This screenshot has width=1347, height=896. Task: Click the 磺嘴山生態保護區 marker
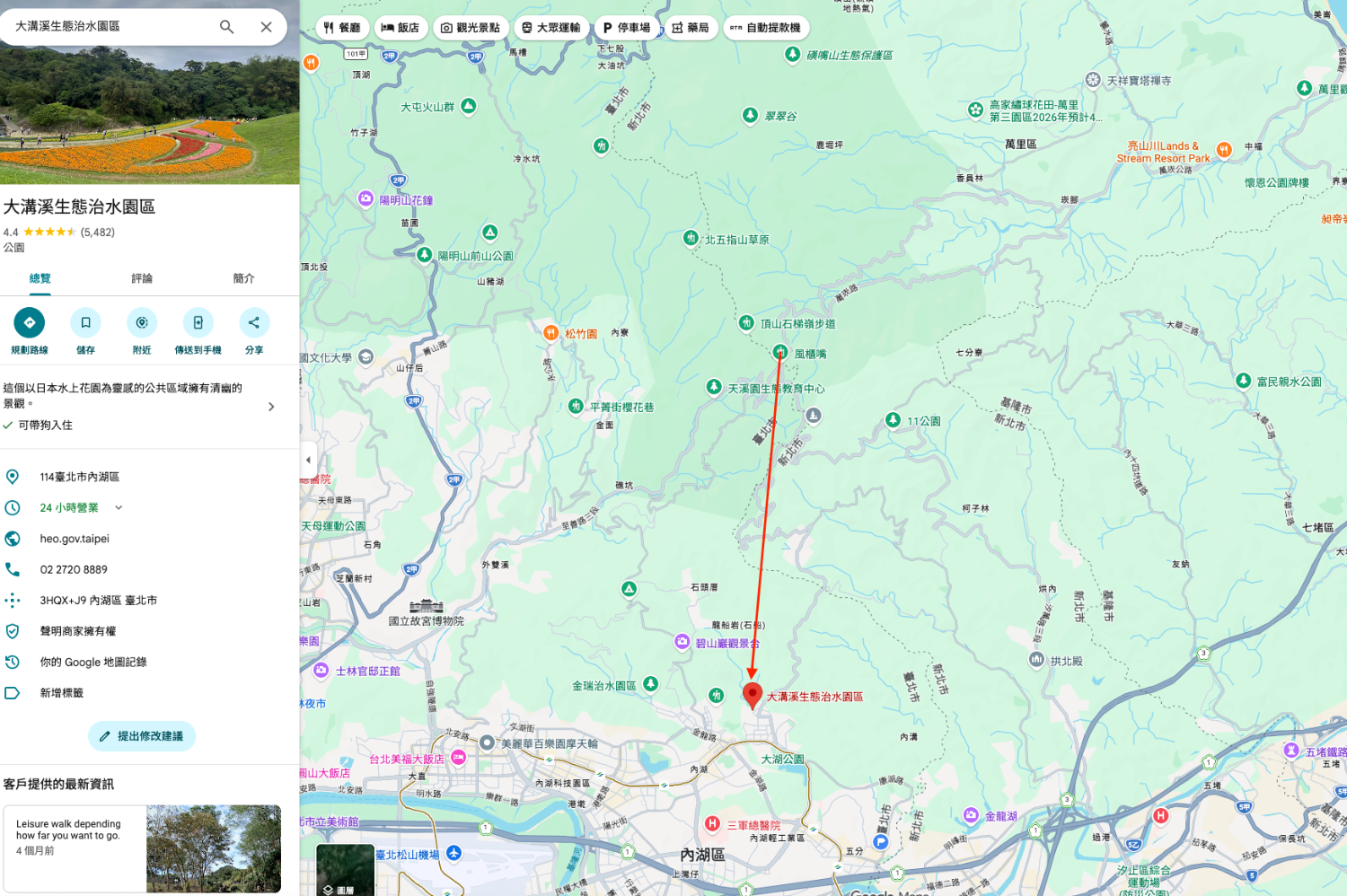[792, 54]
